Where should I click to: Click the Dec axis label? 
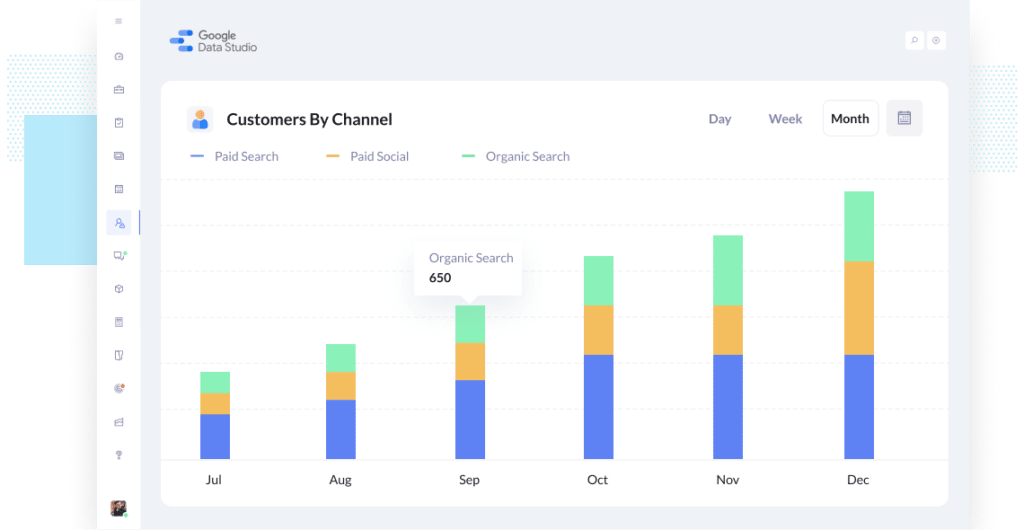(x=858, y=480)
